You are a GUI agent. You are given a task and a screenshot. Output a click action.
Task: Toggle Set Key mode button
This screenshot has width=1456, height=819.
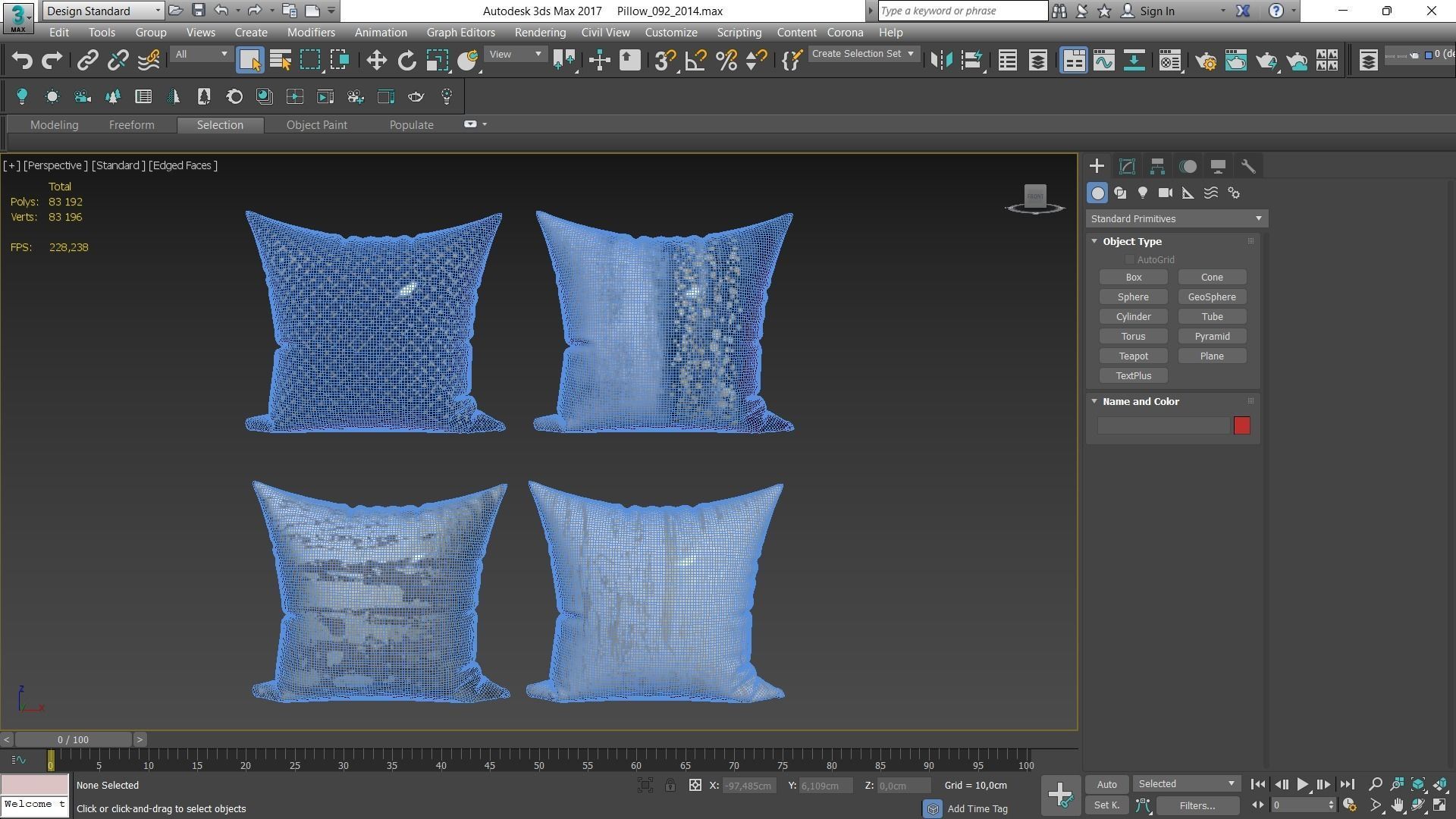(1106, 806)
